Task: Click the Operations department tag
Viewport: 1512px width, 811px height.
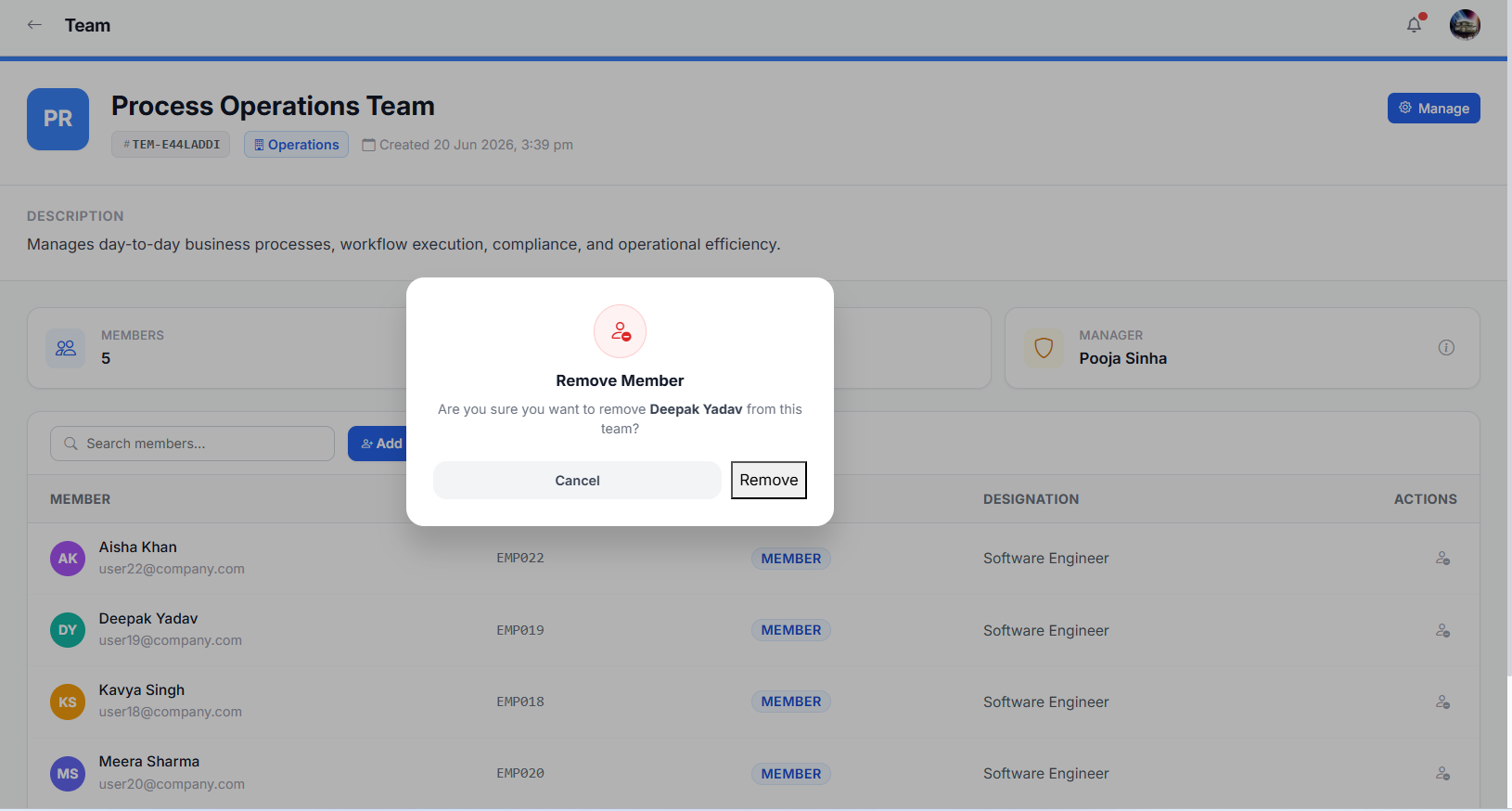Action: pos(296,145)
